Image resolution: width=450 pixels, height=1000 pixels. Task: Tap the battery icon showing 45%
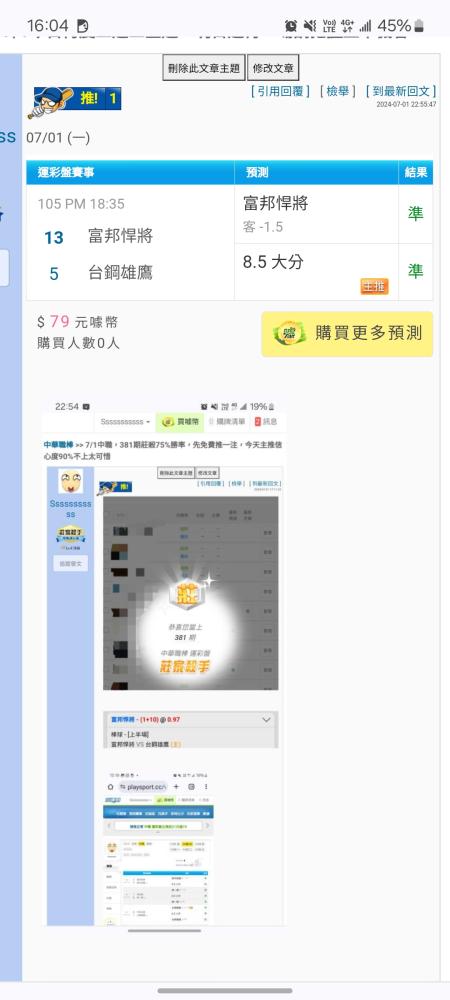(x=419, y=26)
